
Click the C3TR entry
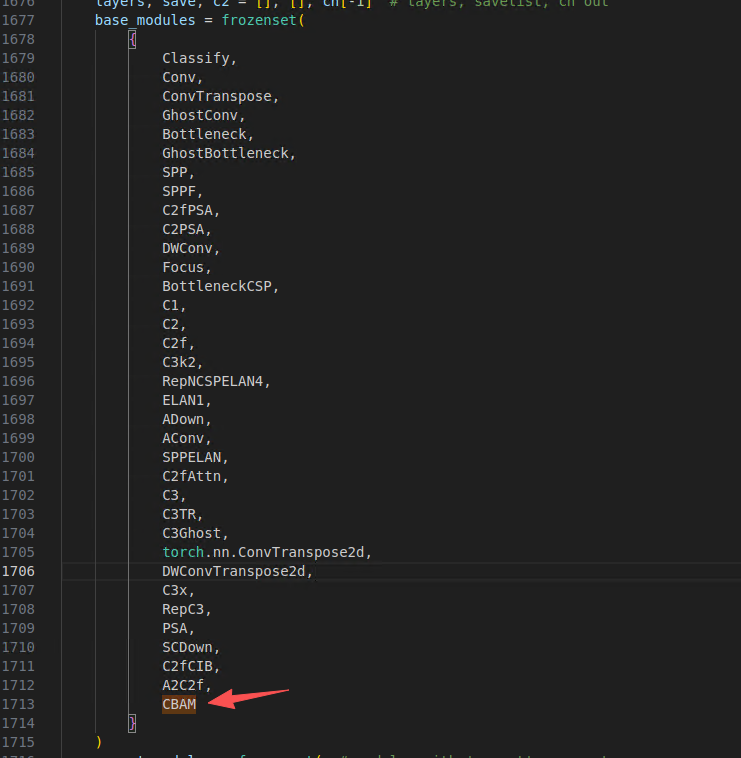click(x=179, y=514)
